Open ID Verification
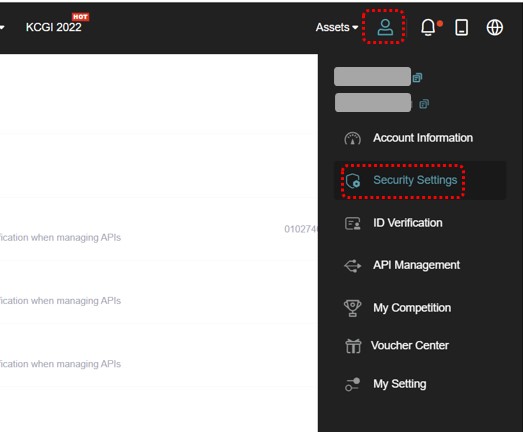Image resolution: width=523 pixels, height=432 pixels. (x=408, y=223)
